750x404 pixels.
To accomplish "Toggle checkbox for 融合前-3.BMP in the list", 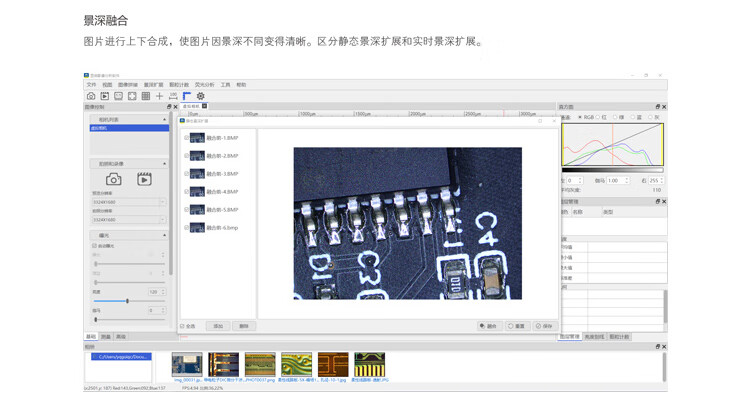I will (187, 174).
